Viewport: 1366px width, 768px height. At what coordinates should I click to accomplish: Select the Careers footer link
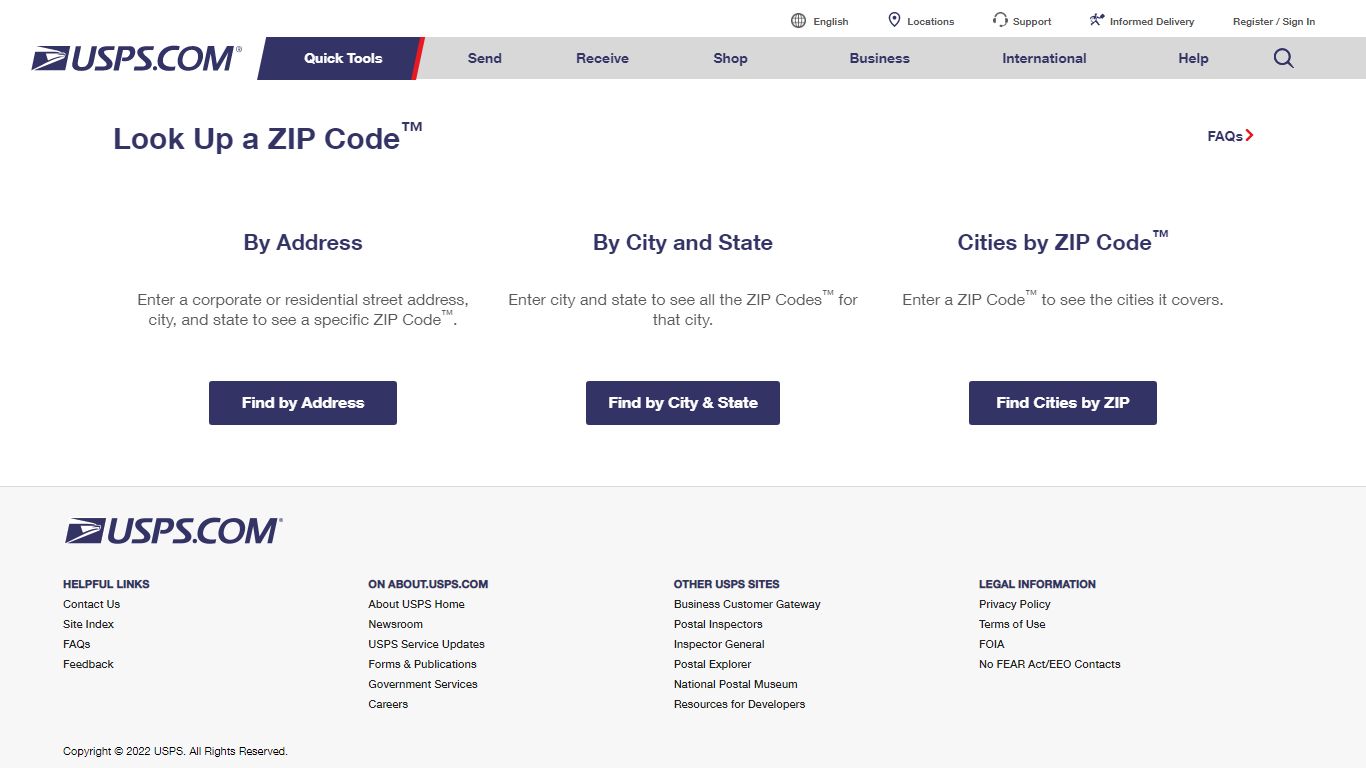(x=387, y=704)
